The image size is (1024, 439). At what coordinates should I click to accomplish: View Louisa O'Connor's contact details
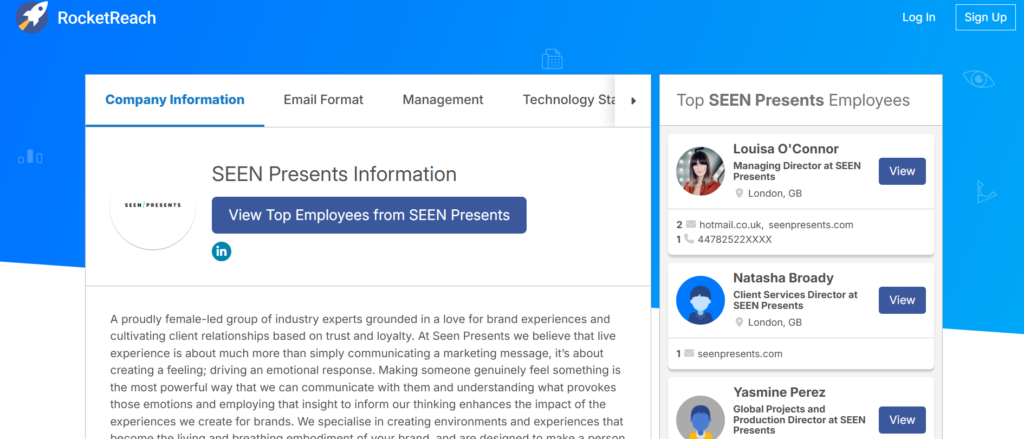[902, 171]
